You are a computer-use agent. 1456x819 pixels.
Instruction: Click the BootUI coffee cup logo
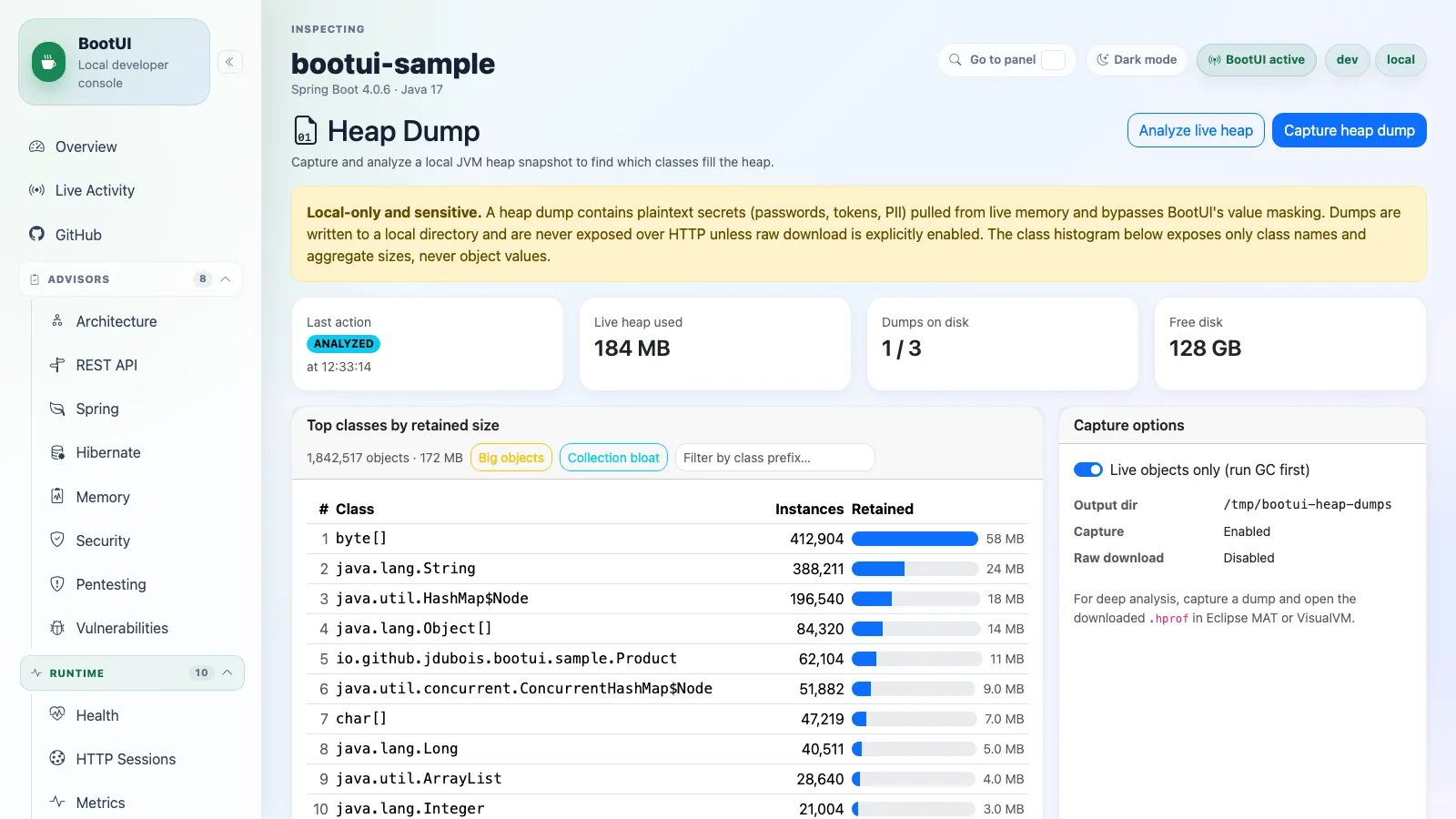pyautogui.click(x=48, y=62)
